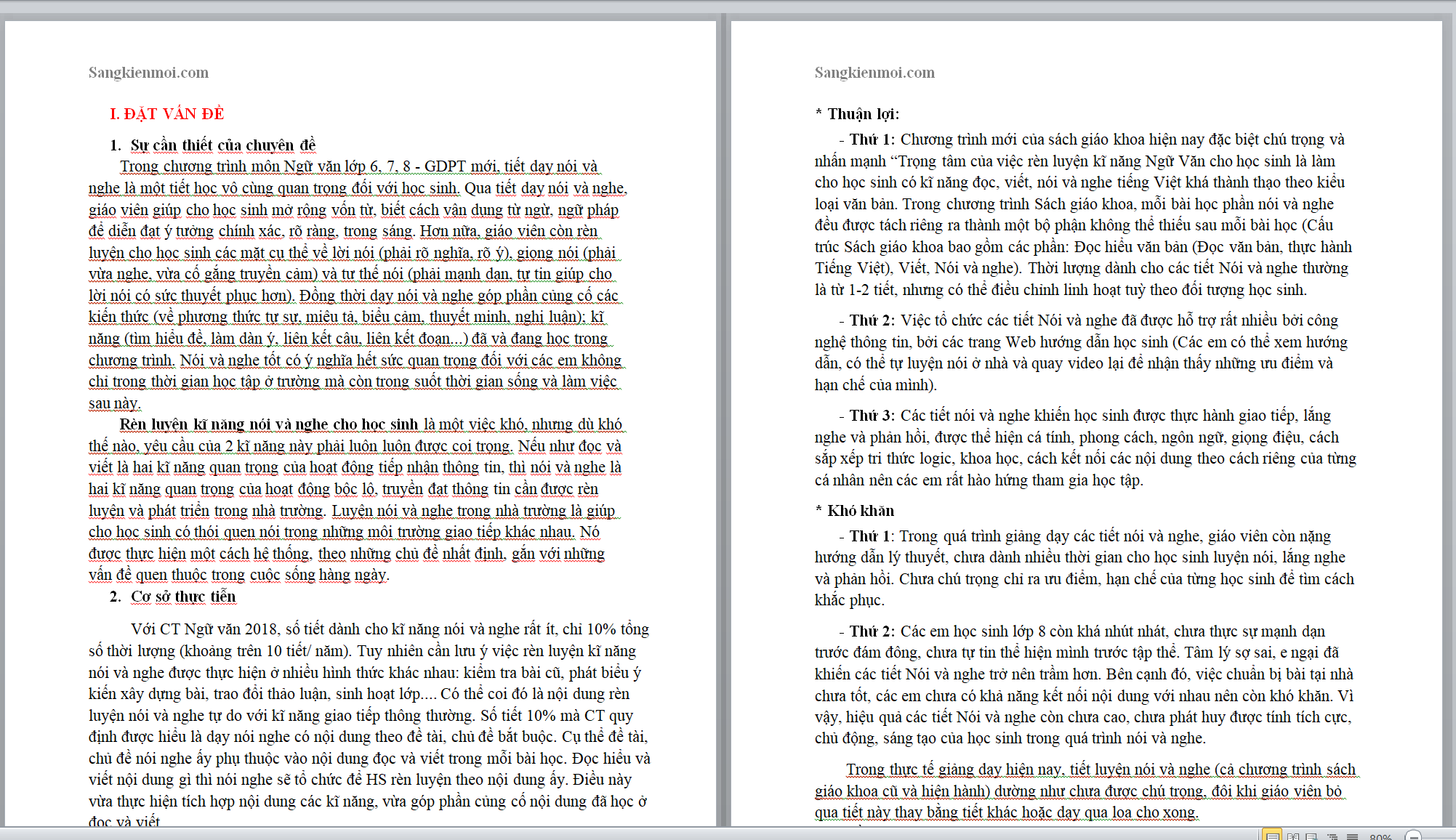Click 'Thứ 2:' under Khó khăn
Image resolution: width=1456 pixels, height=840 pixels.
(872, 631)
